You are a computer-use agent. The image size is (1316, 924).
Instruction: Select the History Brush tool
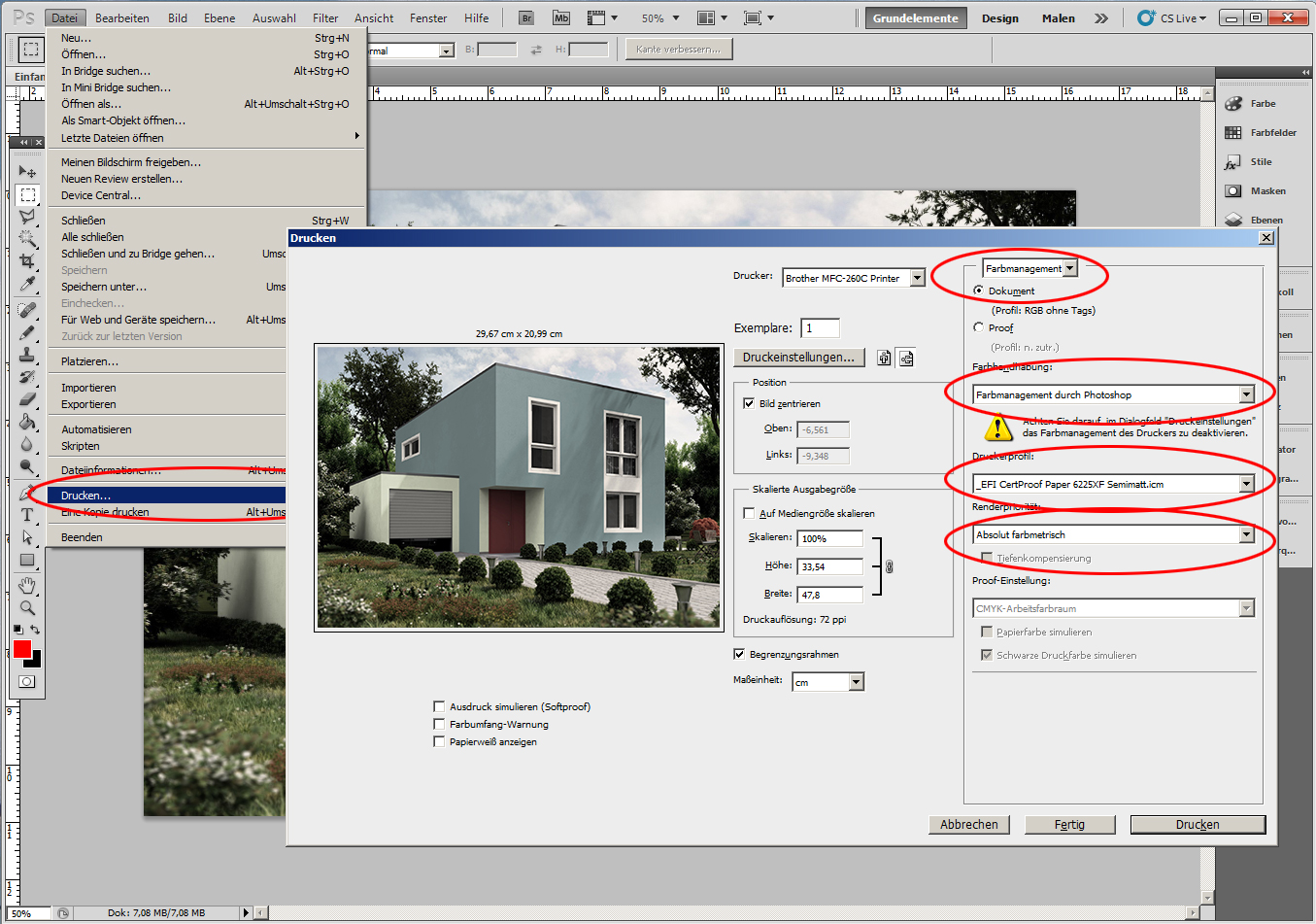pyautogui.click(x=27, y=377)
